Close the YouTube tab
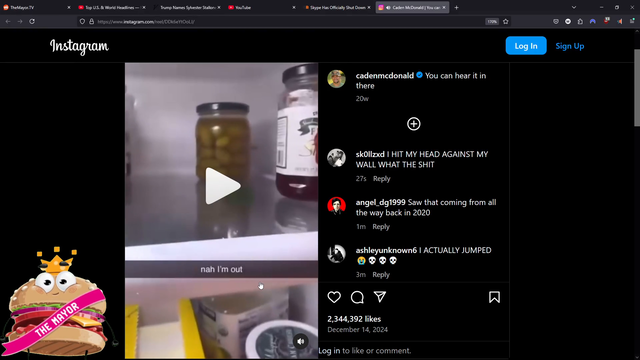The width and height of the screenshot is (640, 360). [x=294, y=7]
